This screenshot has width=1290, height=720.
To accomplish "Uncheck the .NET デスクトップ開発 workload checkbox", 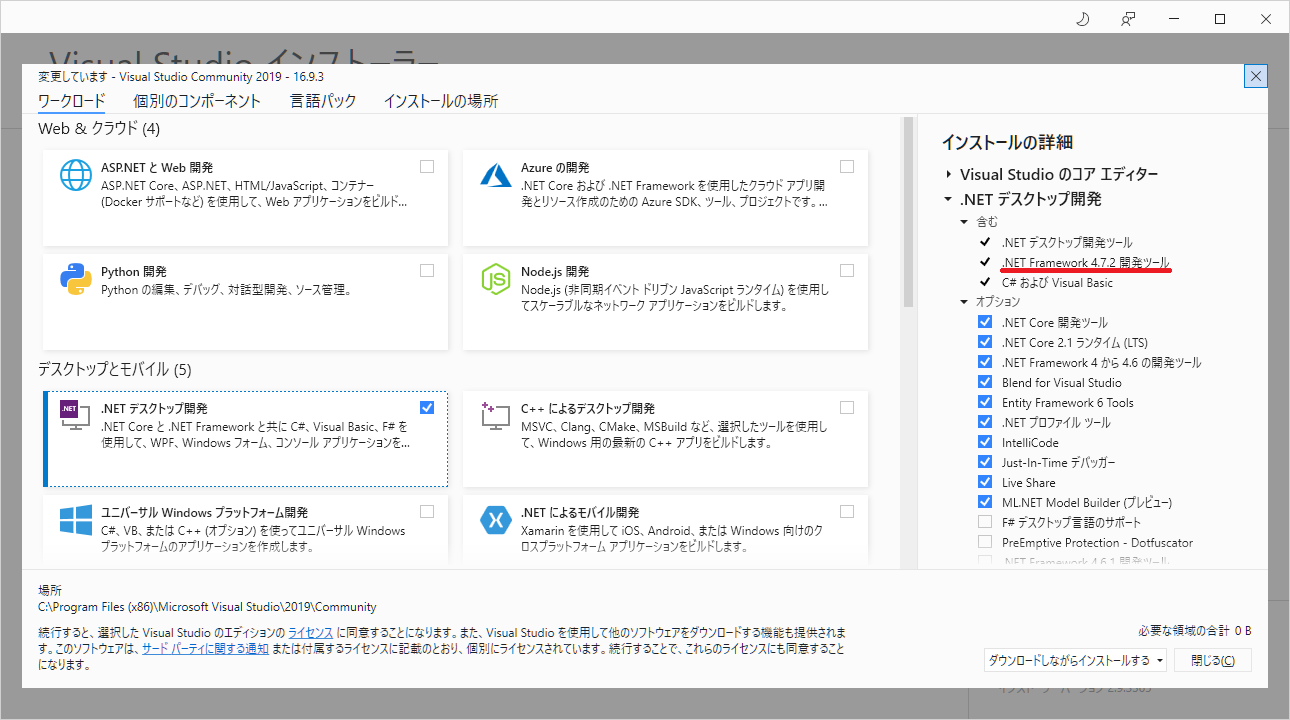I will coord(427,407).
